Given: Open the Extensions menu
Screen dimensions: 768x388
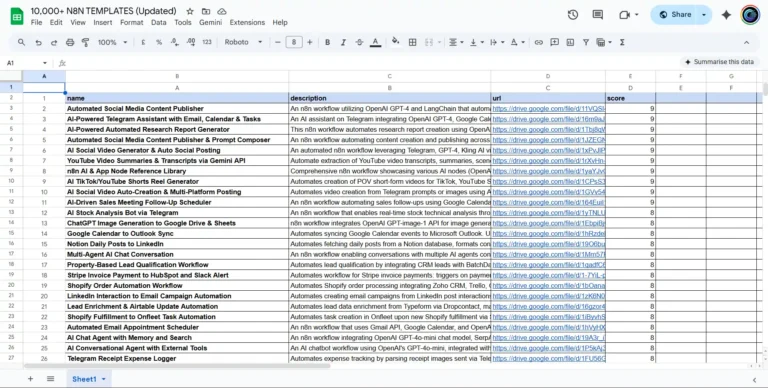Looking at the screenshot, I should click(247, 23).
